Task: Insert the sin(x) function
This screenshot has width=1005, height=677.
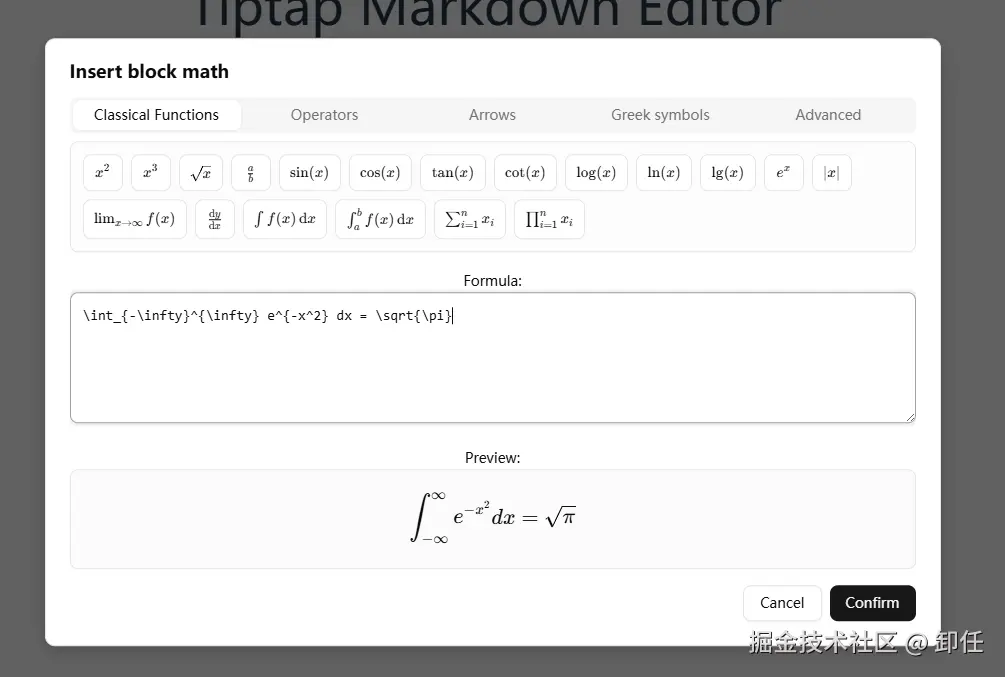Action: 310,172
